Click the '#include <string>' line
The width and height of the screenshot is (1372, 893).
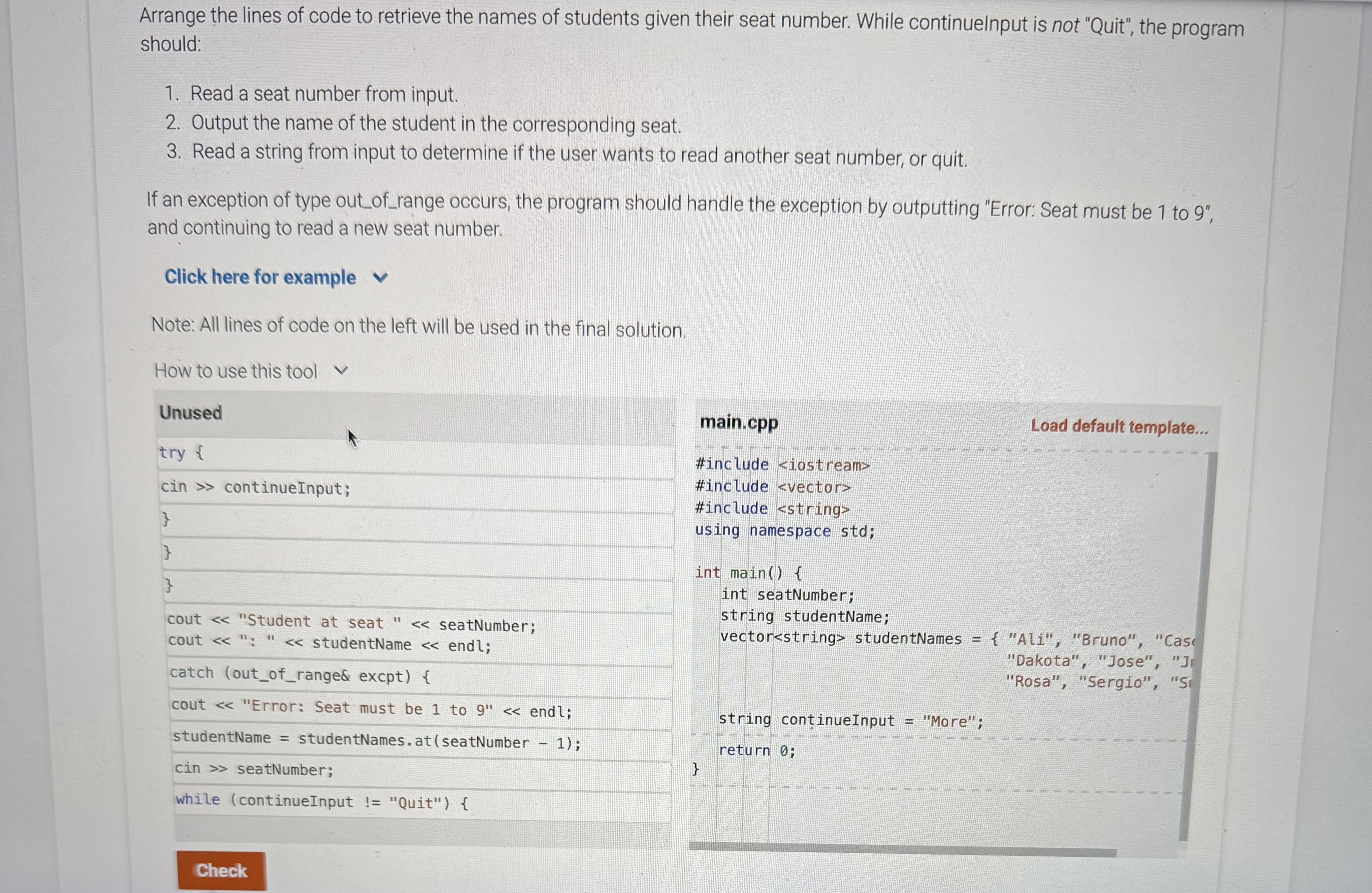coord(773,509)
